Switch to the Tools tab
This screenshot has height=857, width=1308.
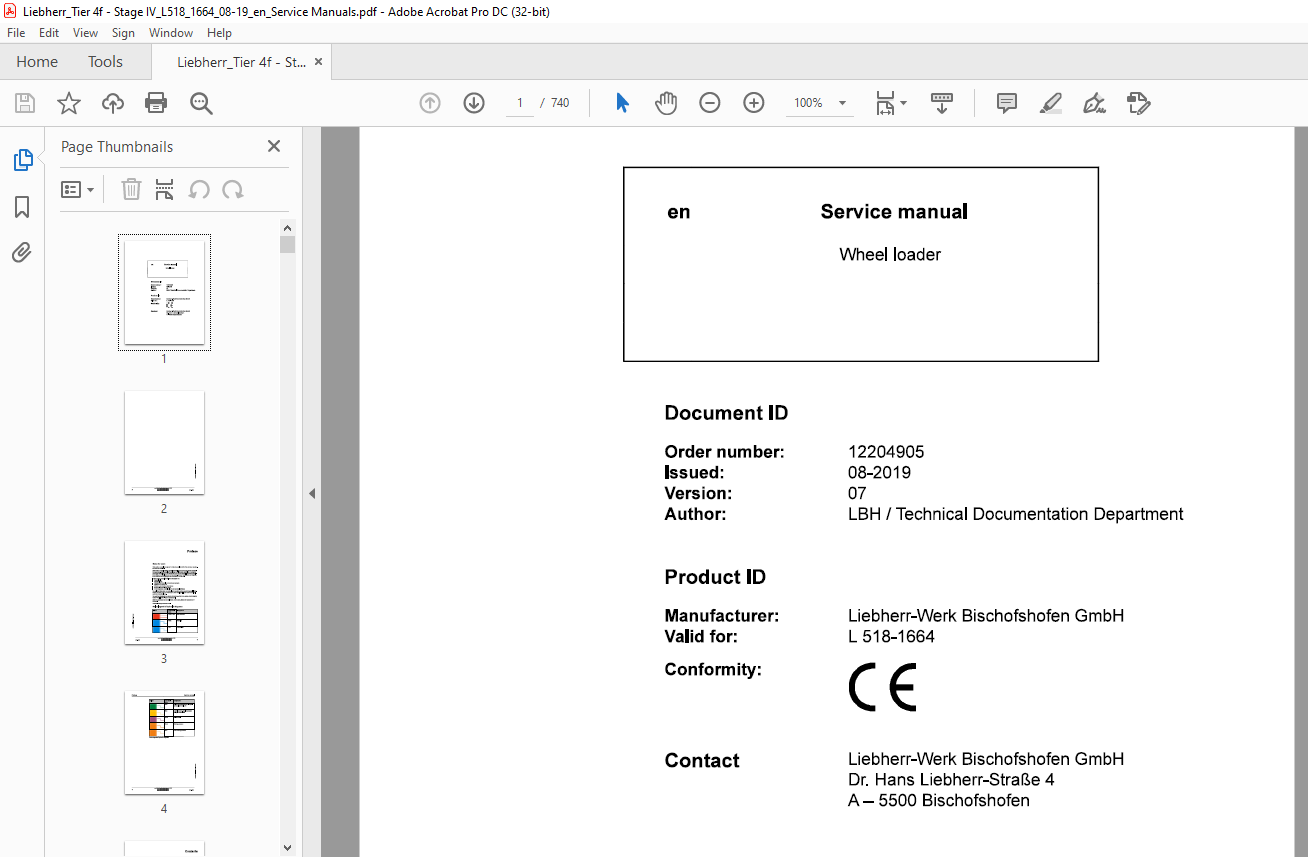coord(105,62)
